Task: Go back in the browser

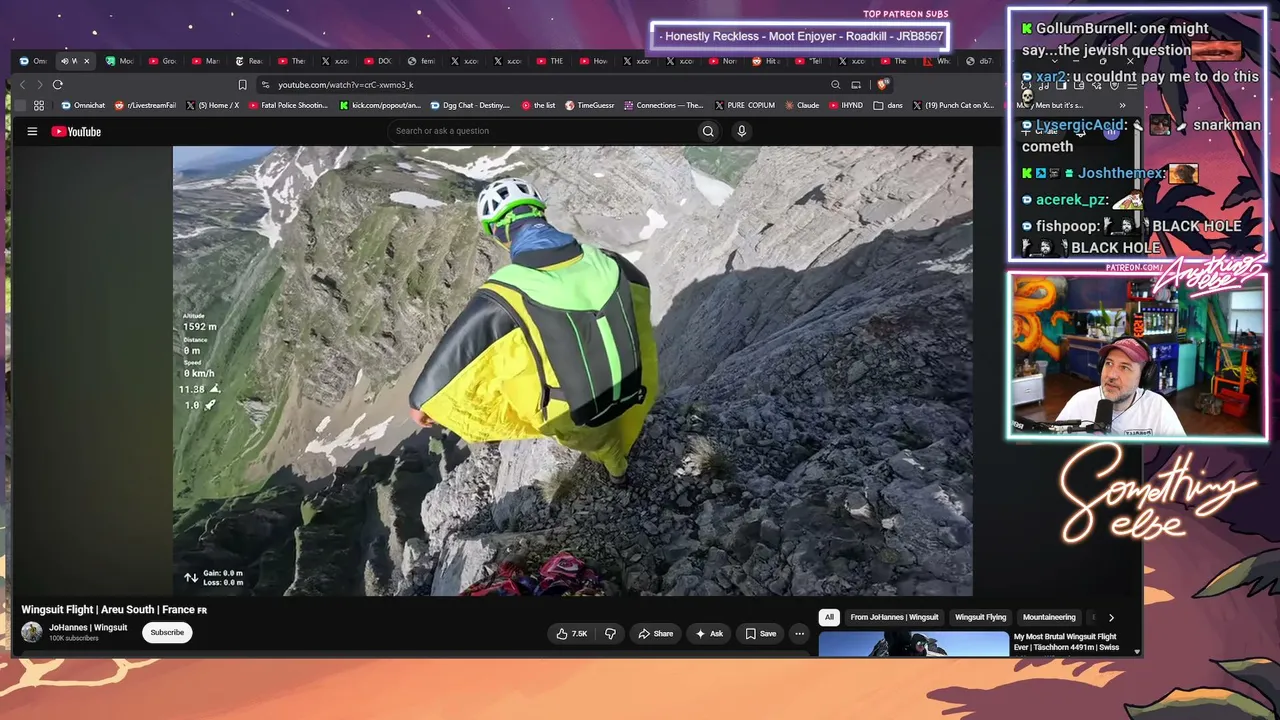Action: [x=22, y=85]
